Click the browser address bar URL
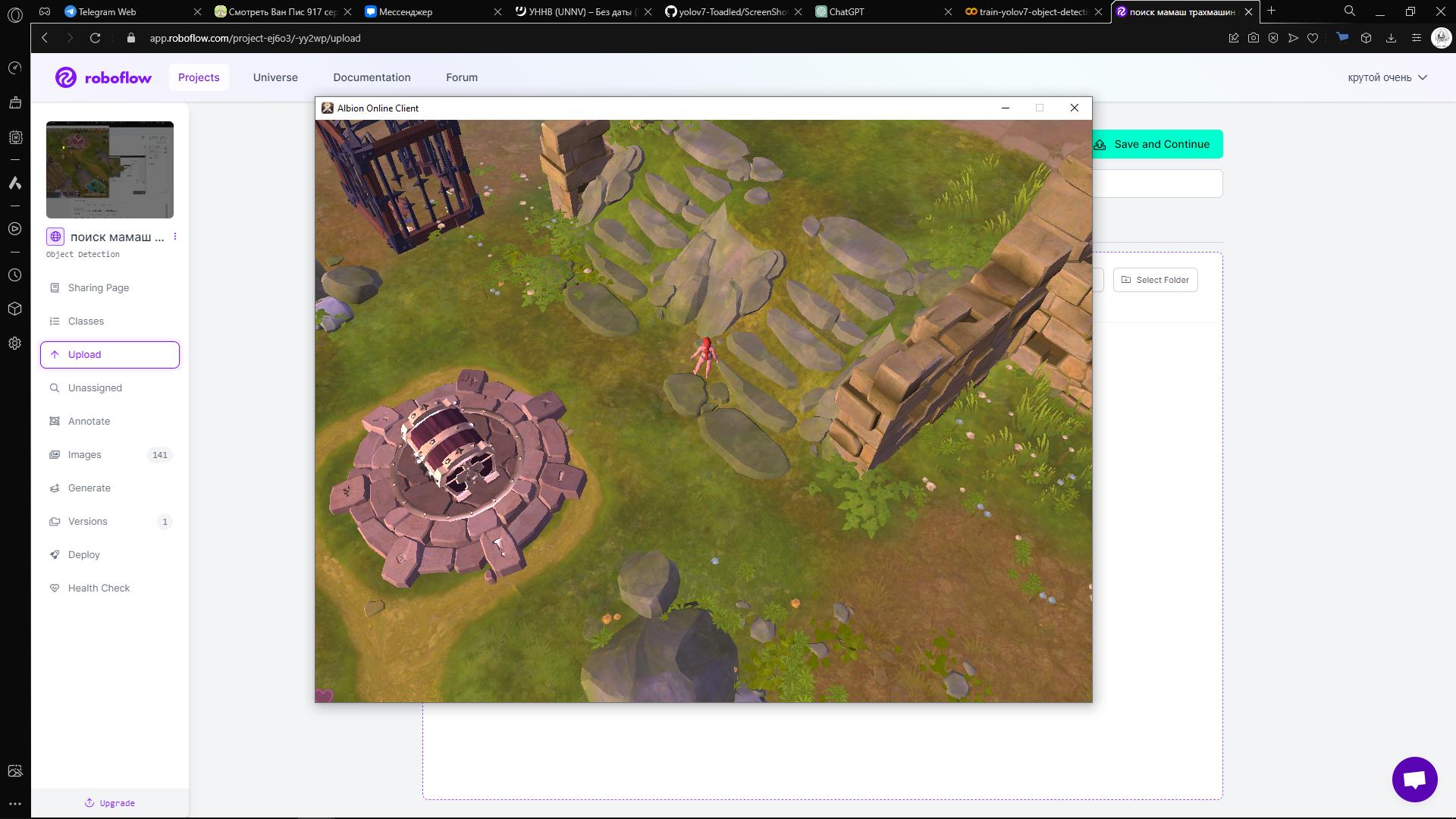 255,38
